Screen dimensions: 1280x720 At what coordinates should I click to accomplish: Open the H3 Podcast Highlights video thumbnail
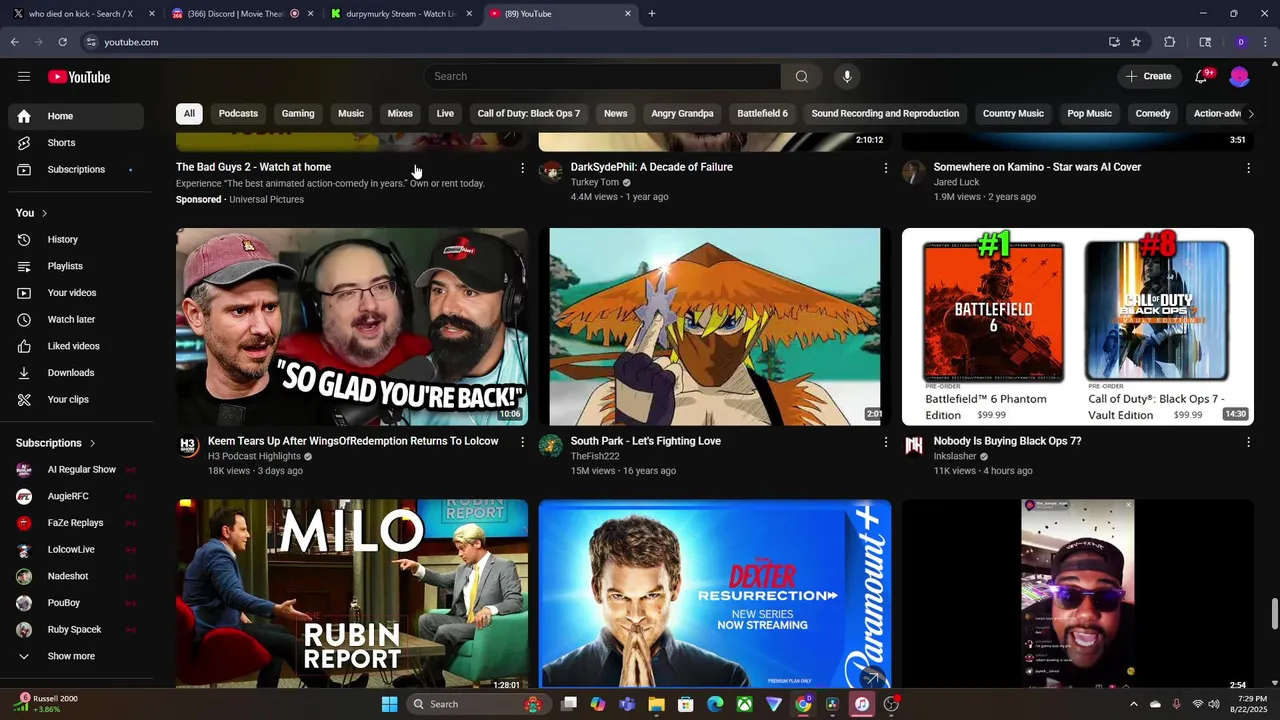pos(352,327)
